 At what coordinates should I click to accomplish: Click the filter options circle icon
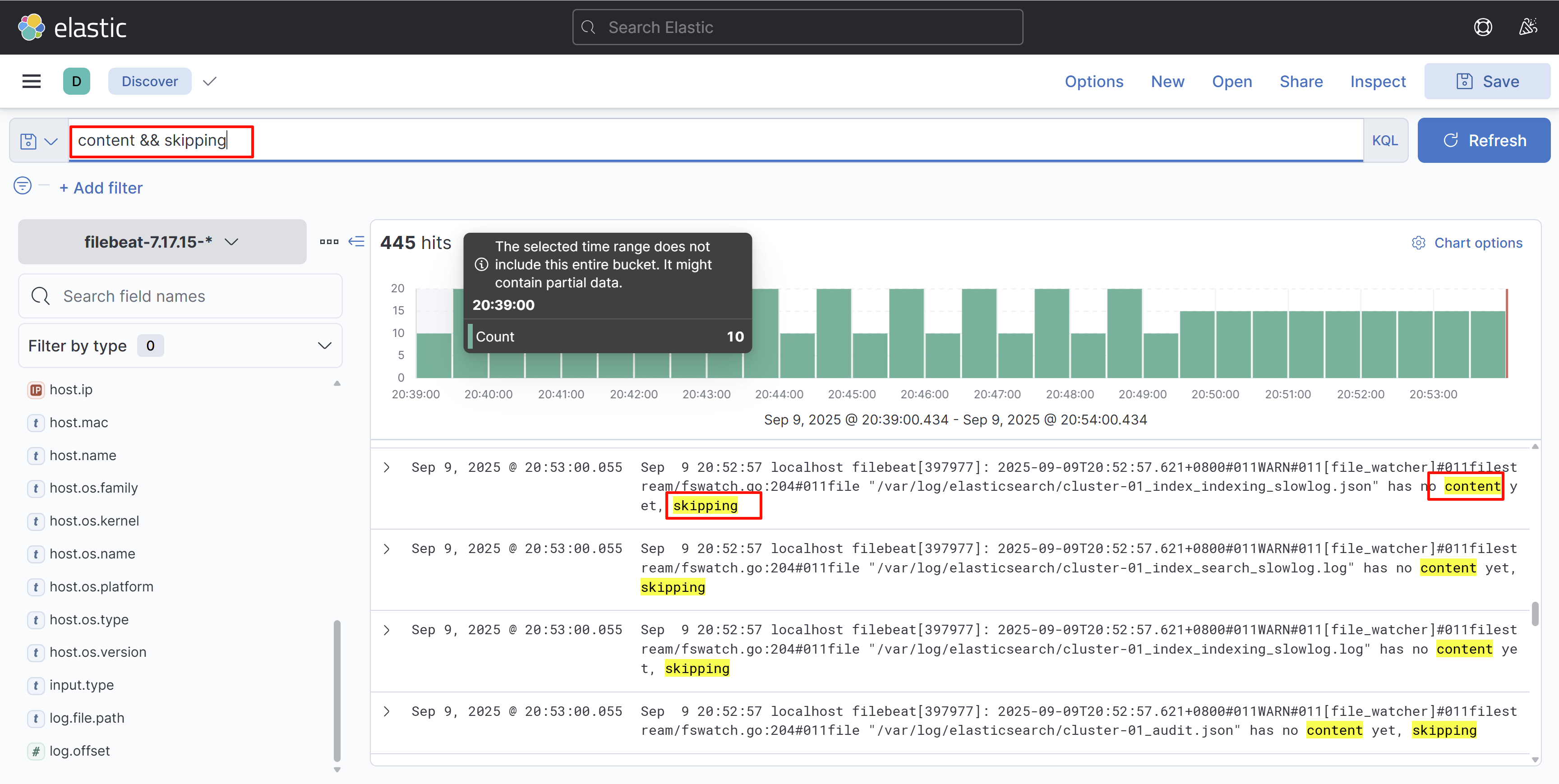[x=23, y=186]
